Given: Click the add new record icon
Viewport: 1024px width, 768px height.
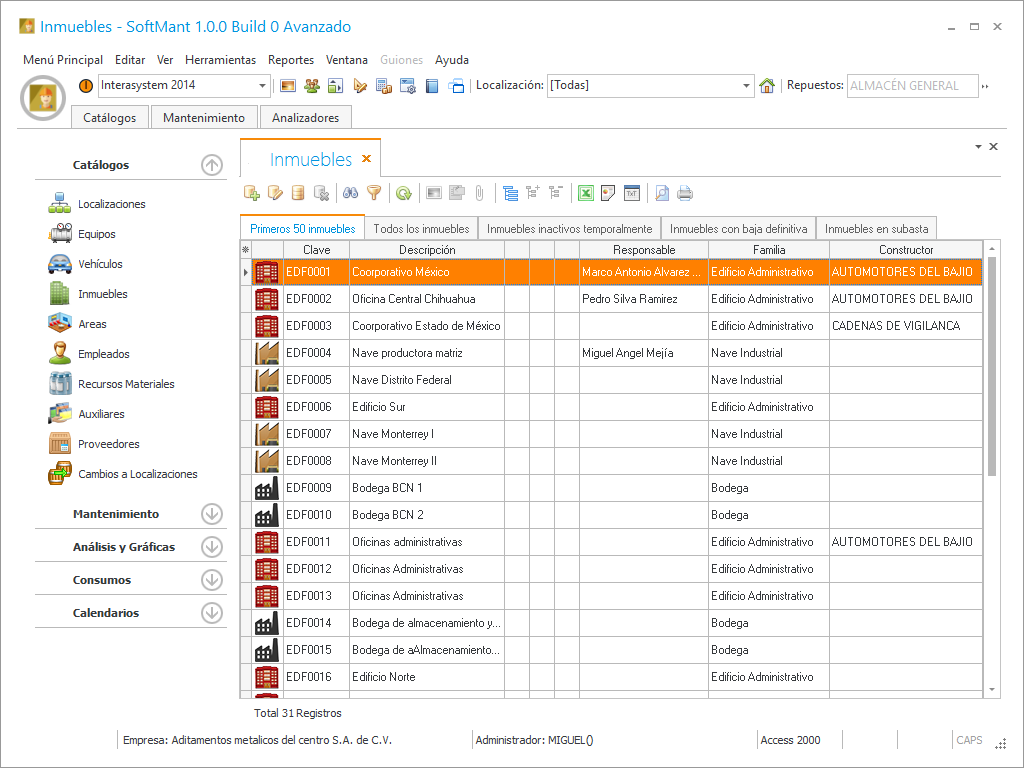Looking at the screenshot, I should (252, 193).
